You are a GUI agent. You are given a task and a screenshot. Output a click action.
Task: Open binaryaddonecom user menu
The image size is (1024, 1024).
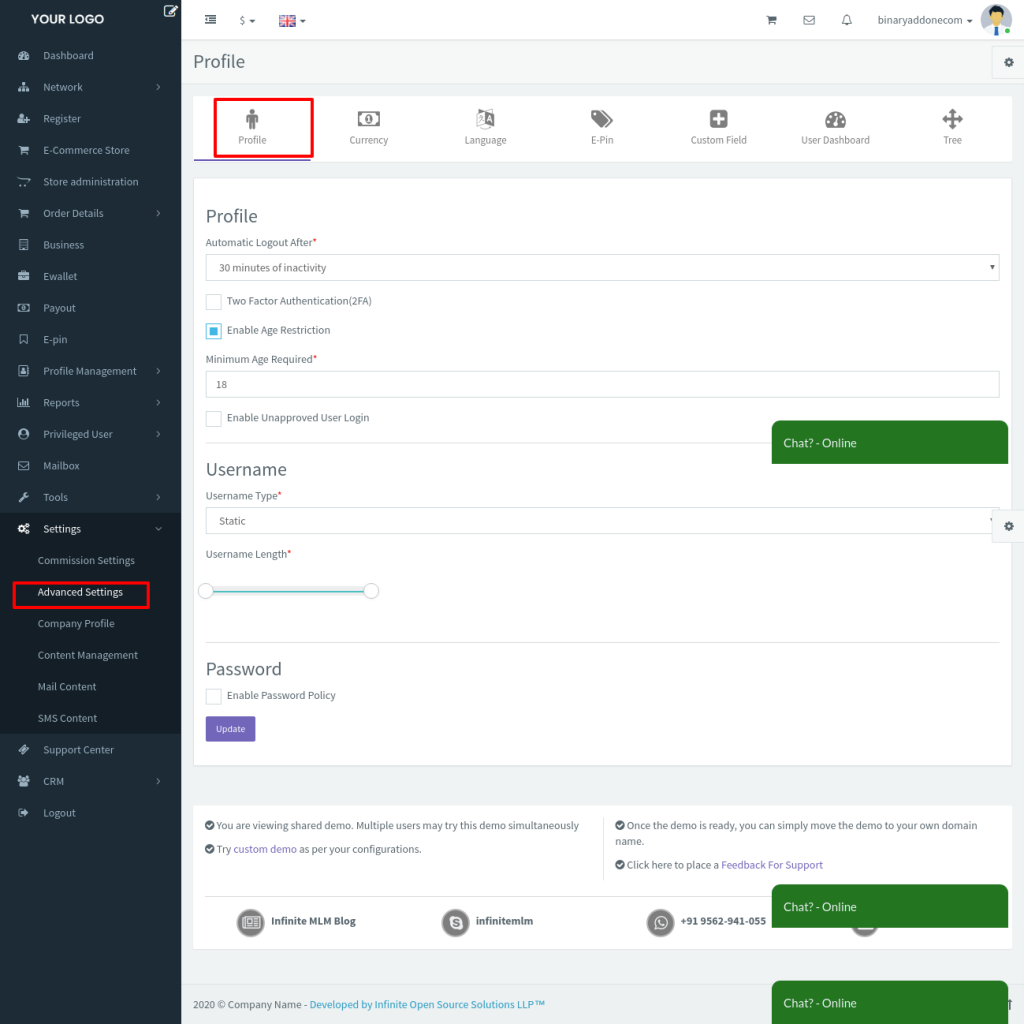tap(925, 20)
